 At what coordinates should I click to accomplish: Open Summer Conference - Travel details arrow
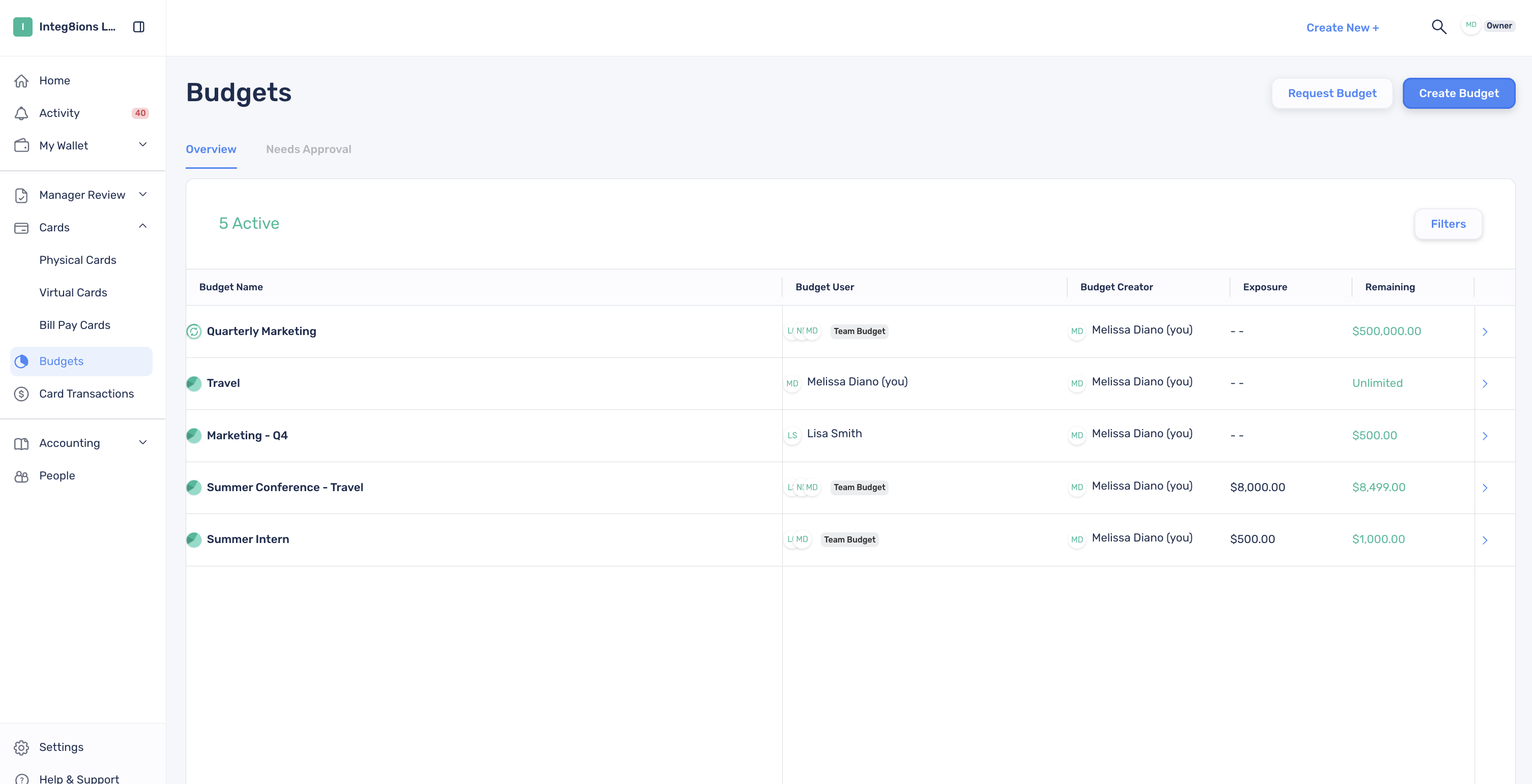pyautogui.click(x=1485, y=488)
